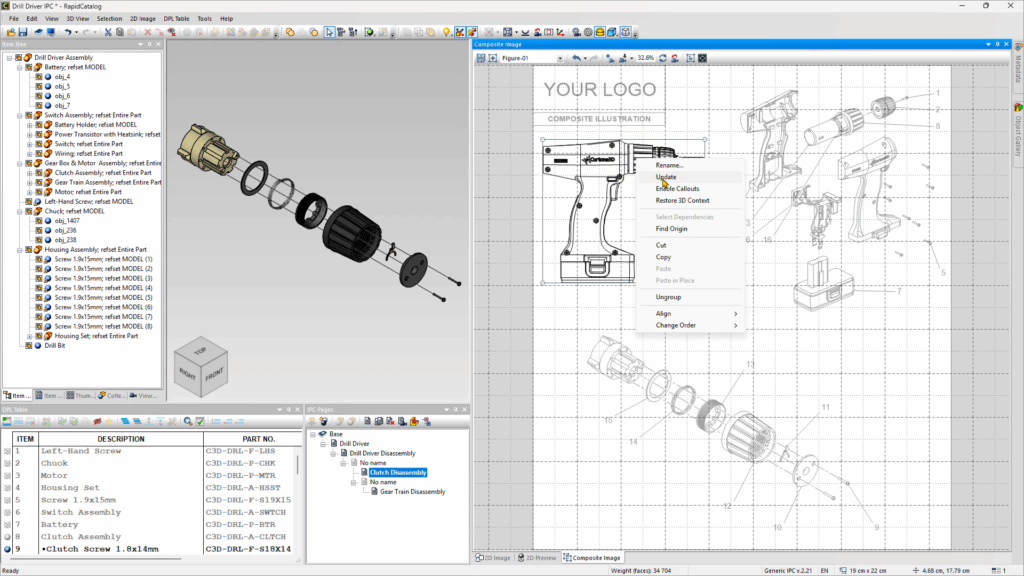Viewport: 1024px width, 576px height.
Task: Open the magnifier search icon in the DPL Table toolbar
Action: pyautogui.click(x=188, y=423)
